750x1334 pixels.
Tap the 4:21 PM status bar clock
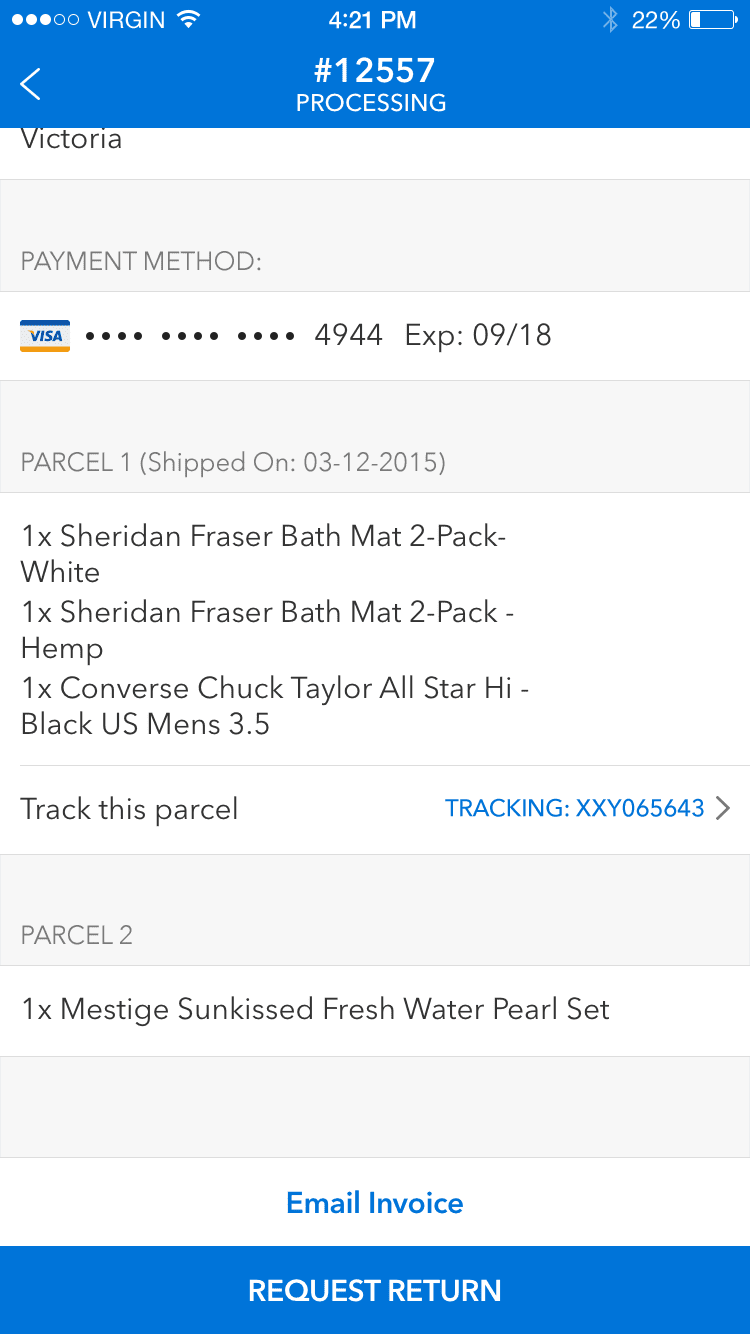[x=373, y=20]
